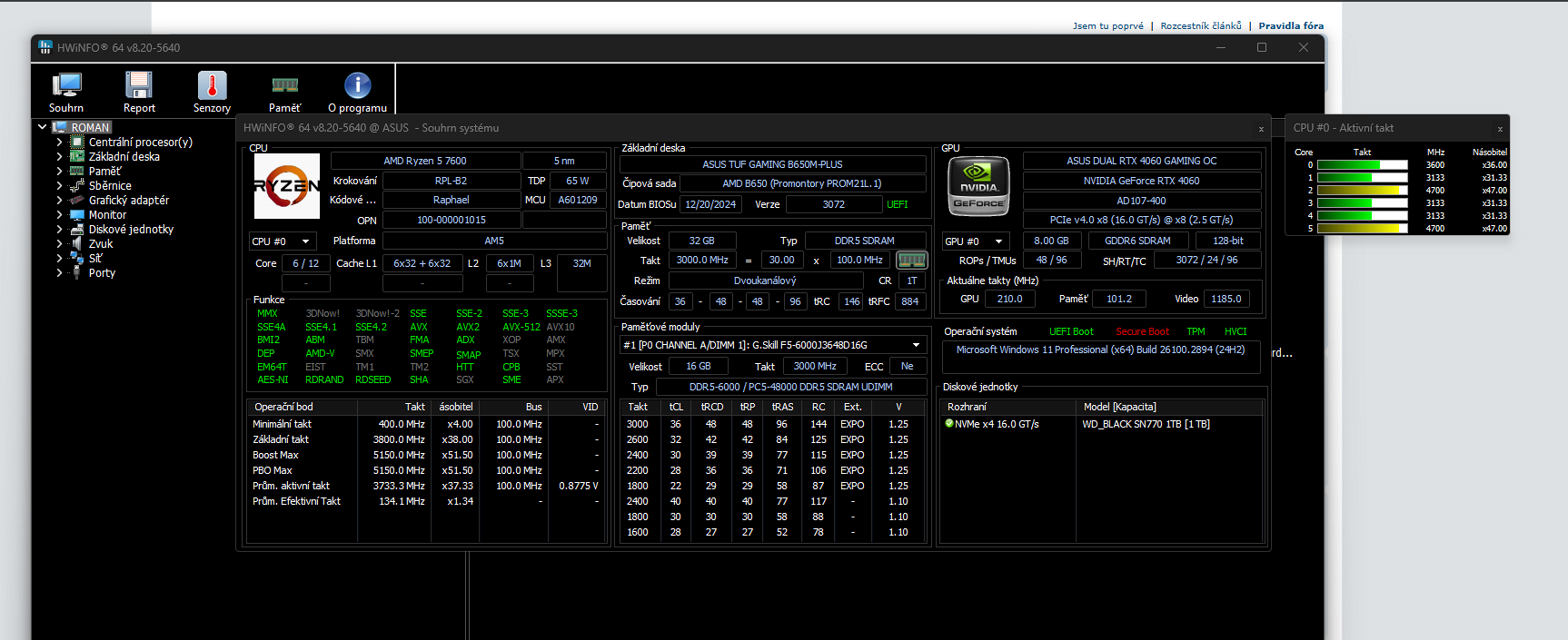The height and width of the screenshot is (640, 1568).
Task: Select Základní deska in the tree
Action: pos(124,157)
